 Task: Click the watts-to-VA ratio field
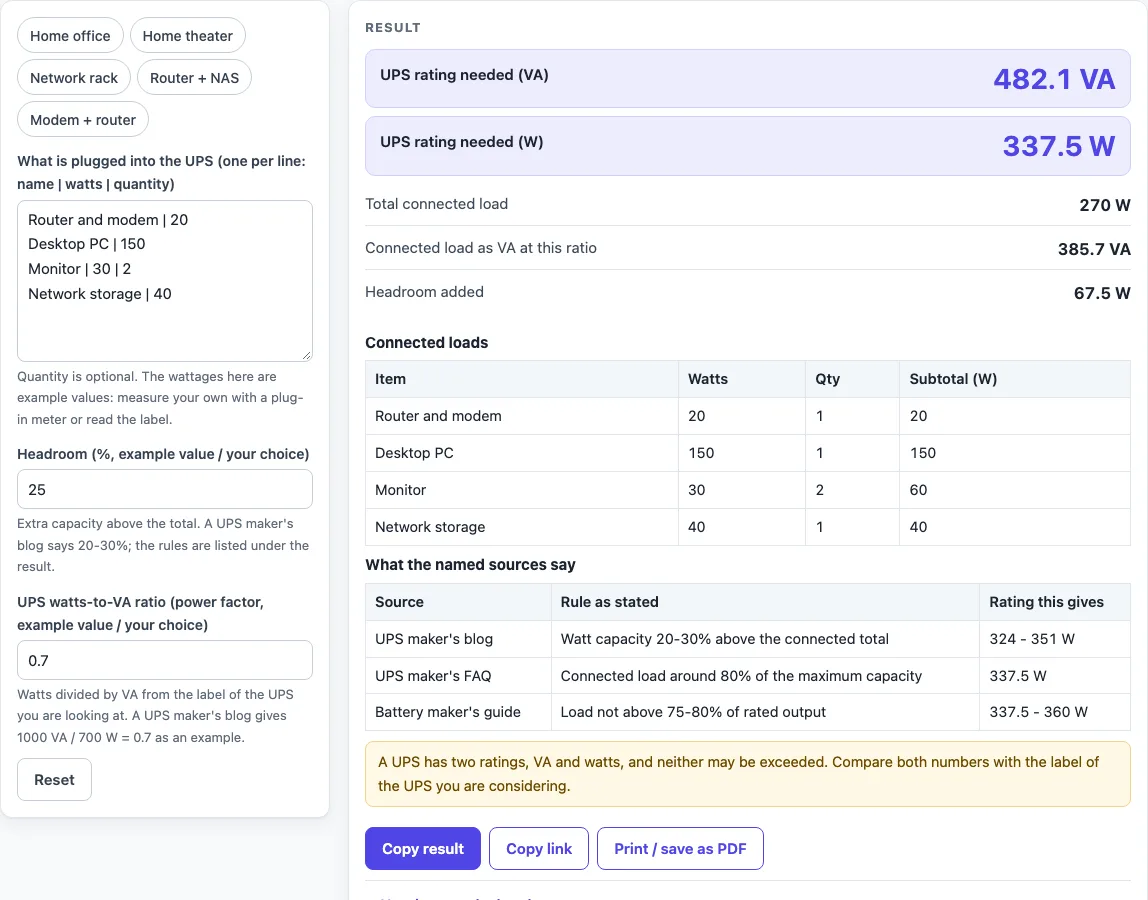(165, 661)
